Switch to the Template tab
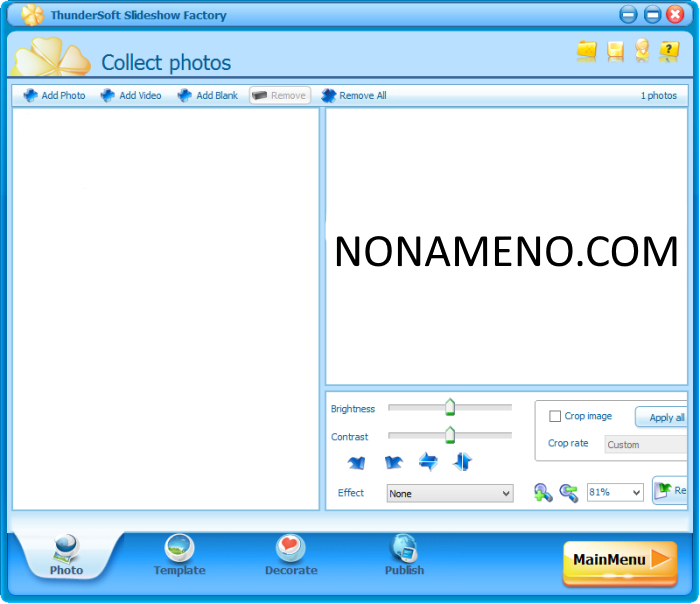 [179, 556]
